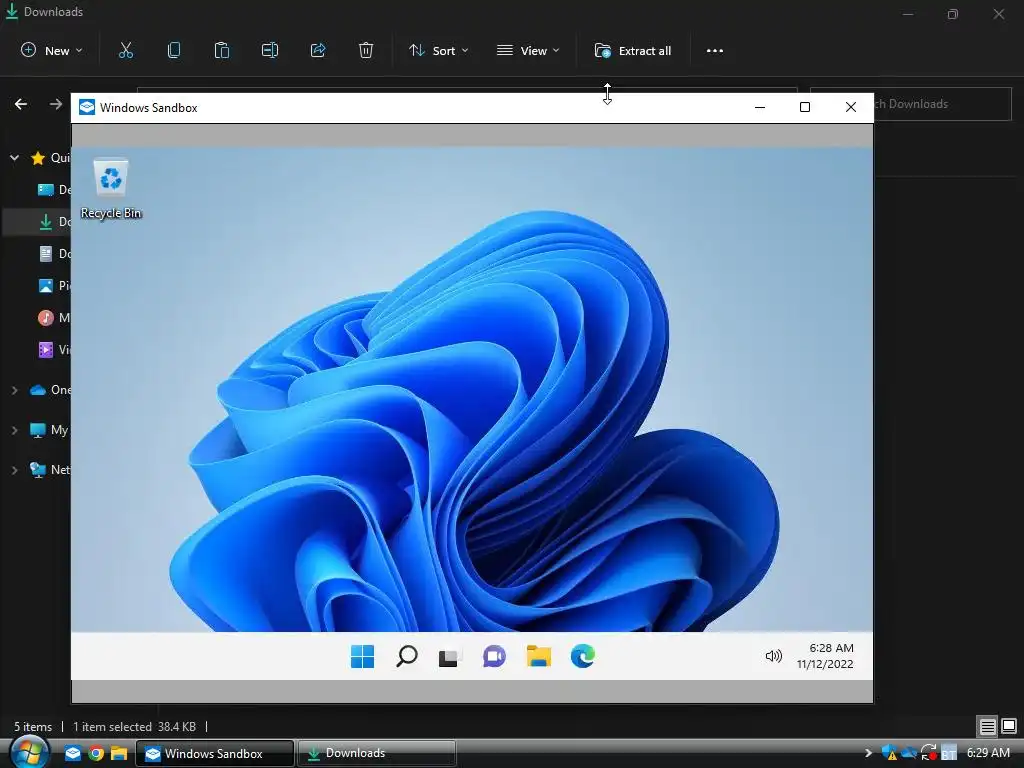
Task: Minimize the Windows Sandbox window
Action: (760, 107)
